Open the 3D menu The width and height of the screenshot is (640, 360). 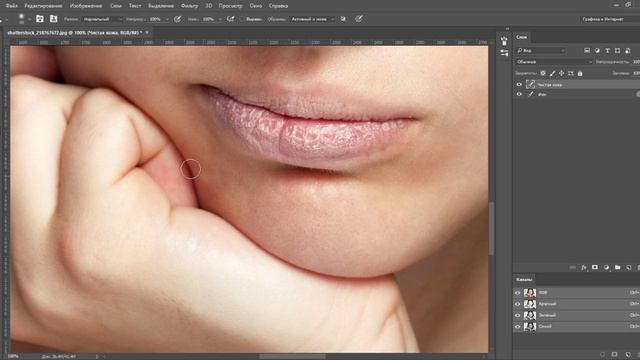click(209, 6)
